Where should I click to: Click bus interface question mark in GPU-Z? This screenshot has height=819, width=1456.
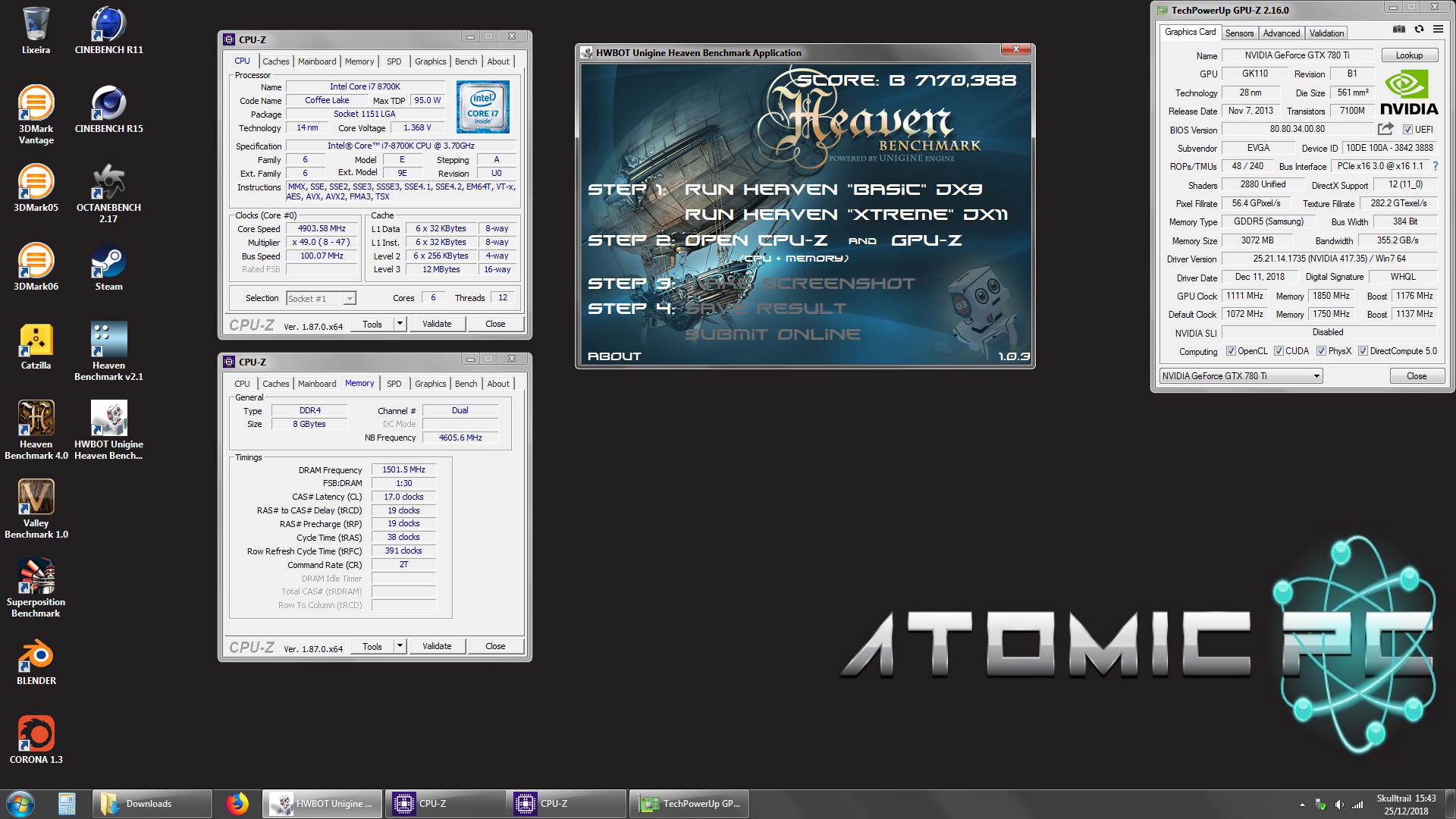click(1436, 166)
